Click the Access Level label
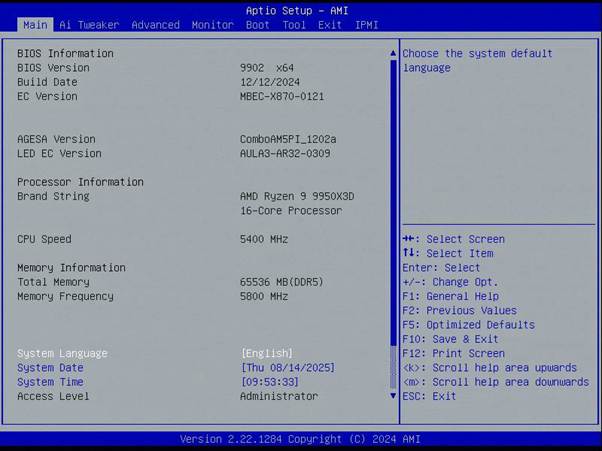 click(x=53, y=396)
